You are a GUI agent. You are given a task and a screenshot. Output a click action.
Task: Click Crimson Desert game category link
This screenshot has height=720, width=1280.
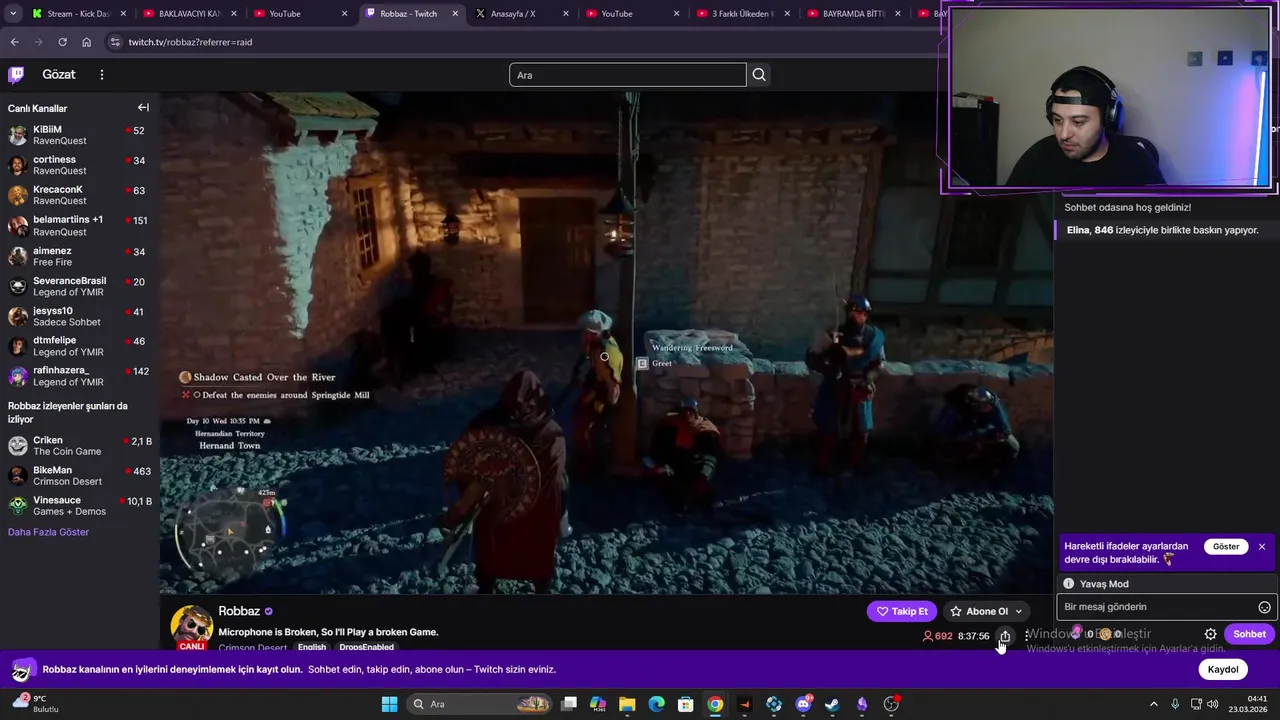point(252,648)
